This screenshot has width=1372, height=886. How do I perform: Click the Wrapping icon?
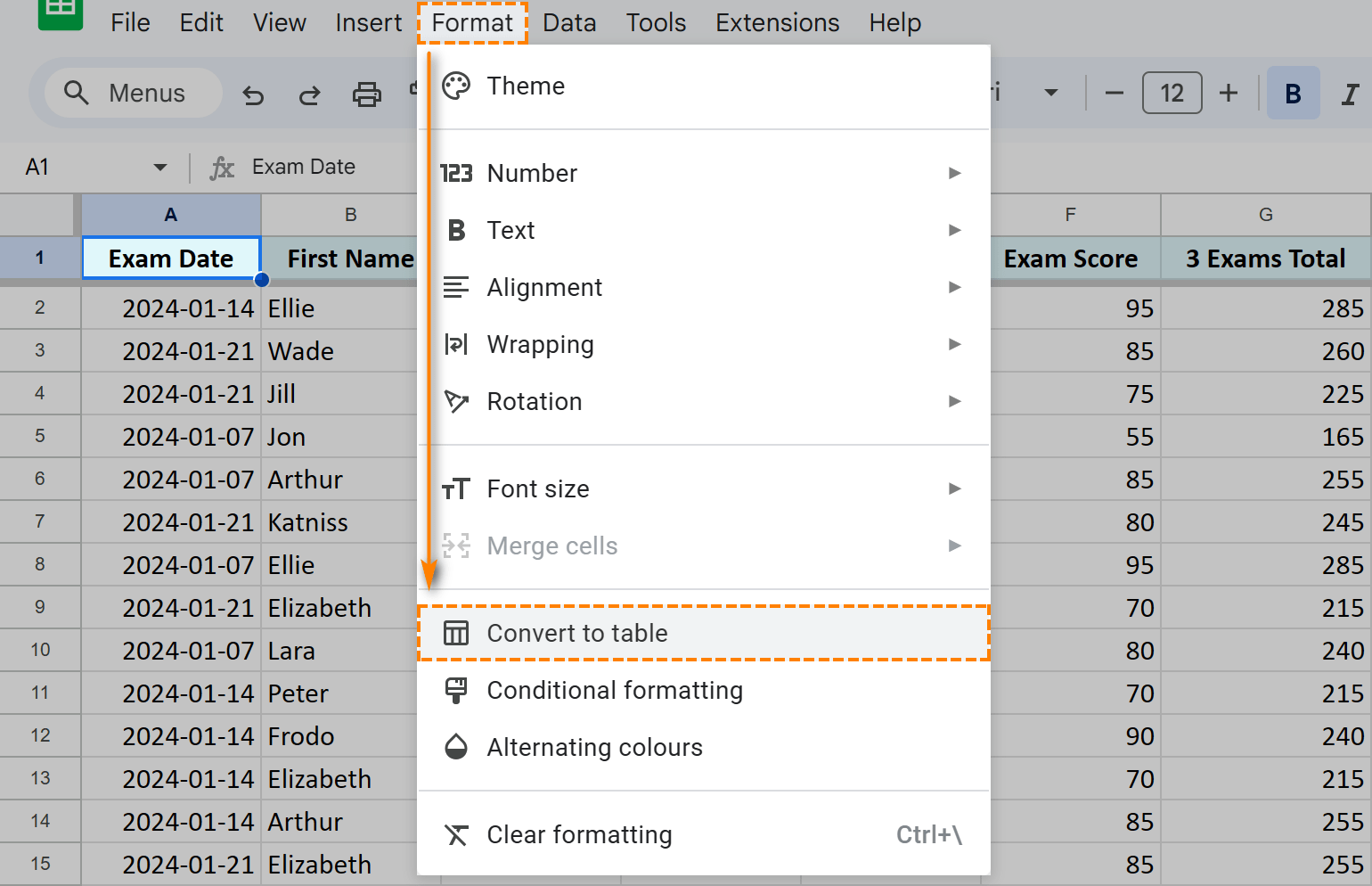[456, 344]
